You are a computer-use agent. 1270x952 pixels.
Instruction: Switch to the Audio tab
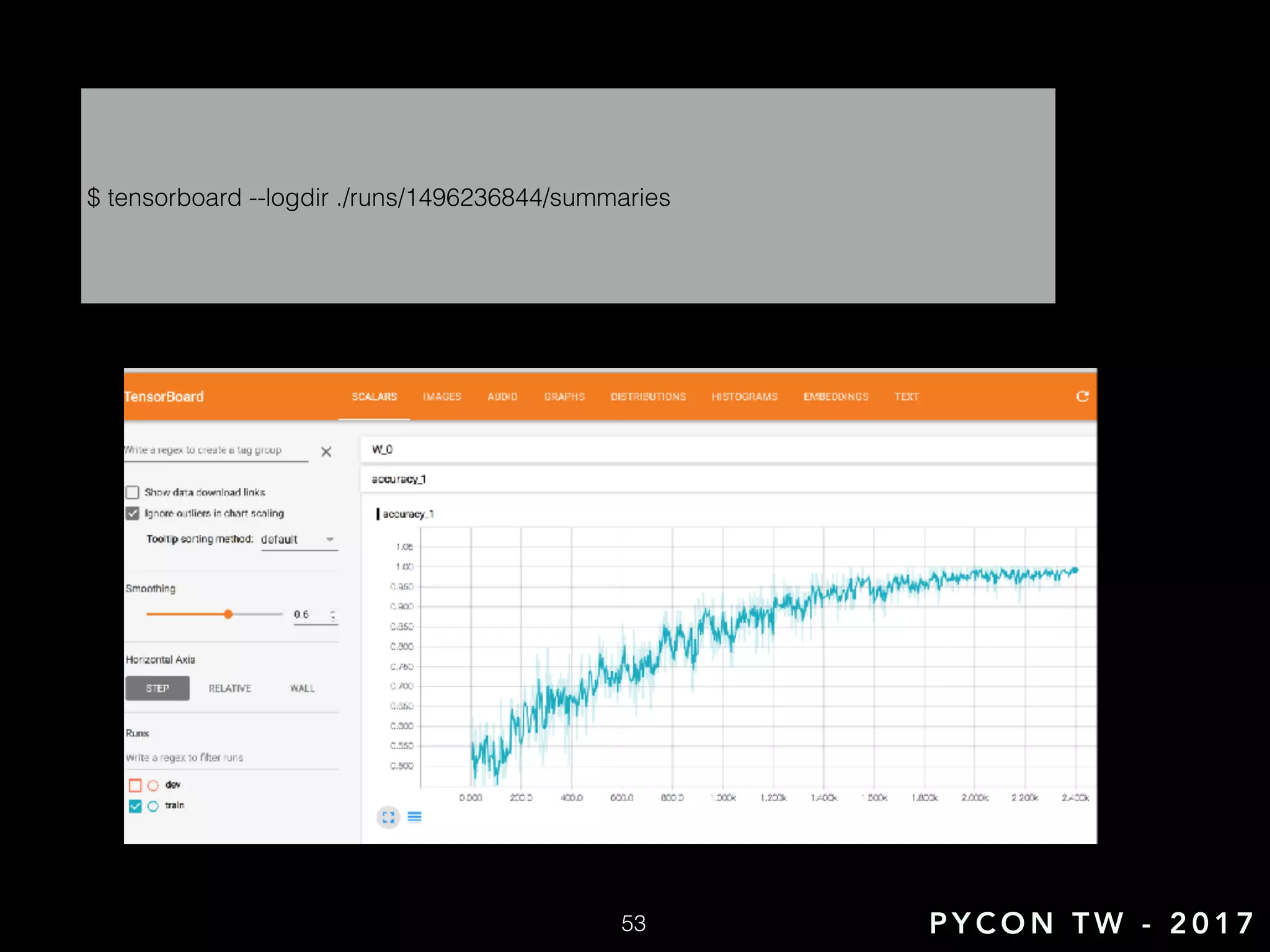click(502, 397)
